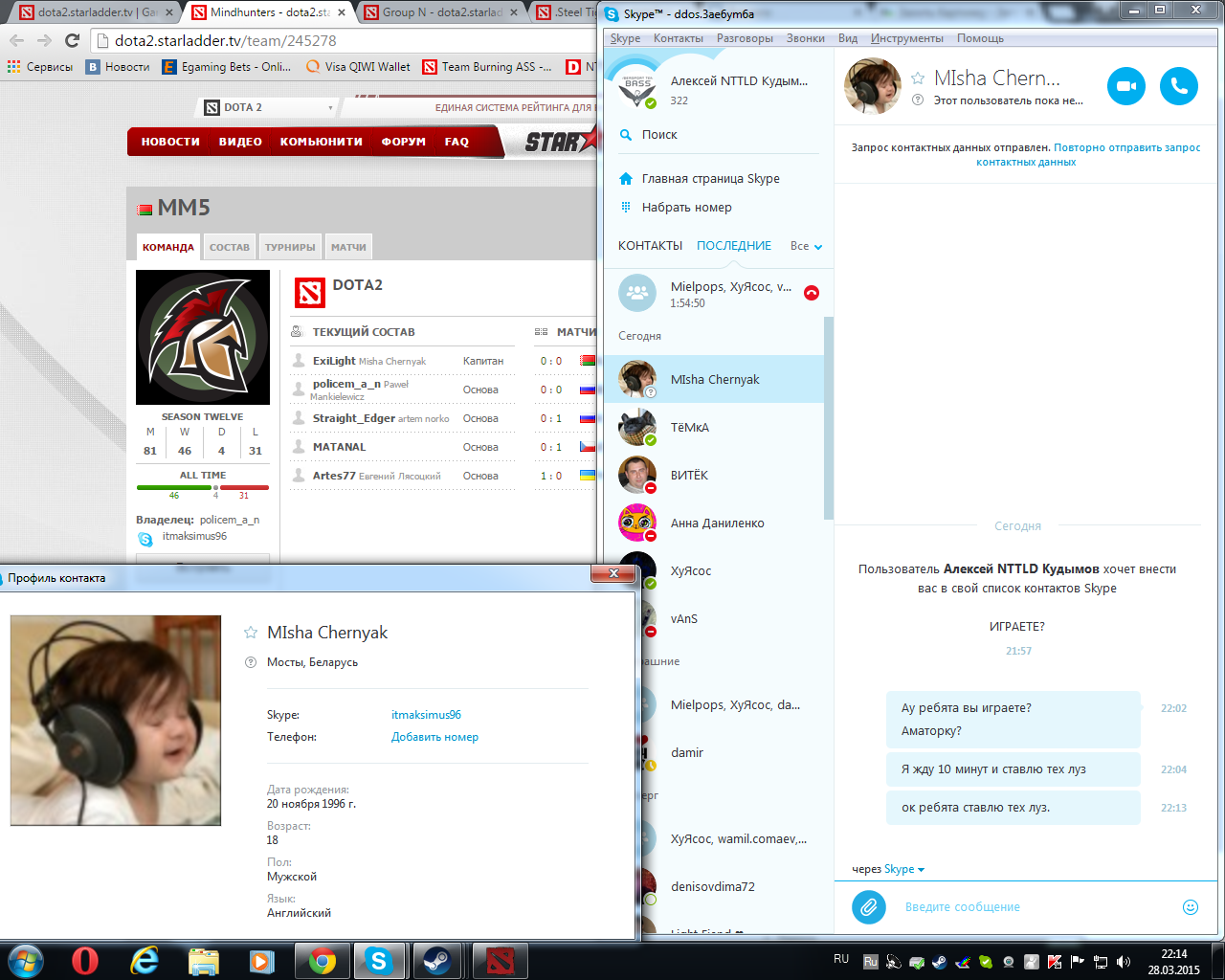
Task: Open Chrome from the taskbar
Action: coord(323,960)
